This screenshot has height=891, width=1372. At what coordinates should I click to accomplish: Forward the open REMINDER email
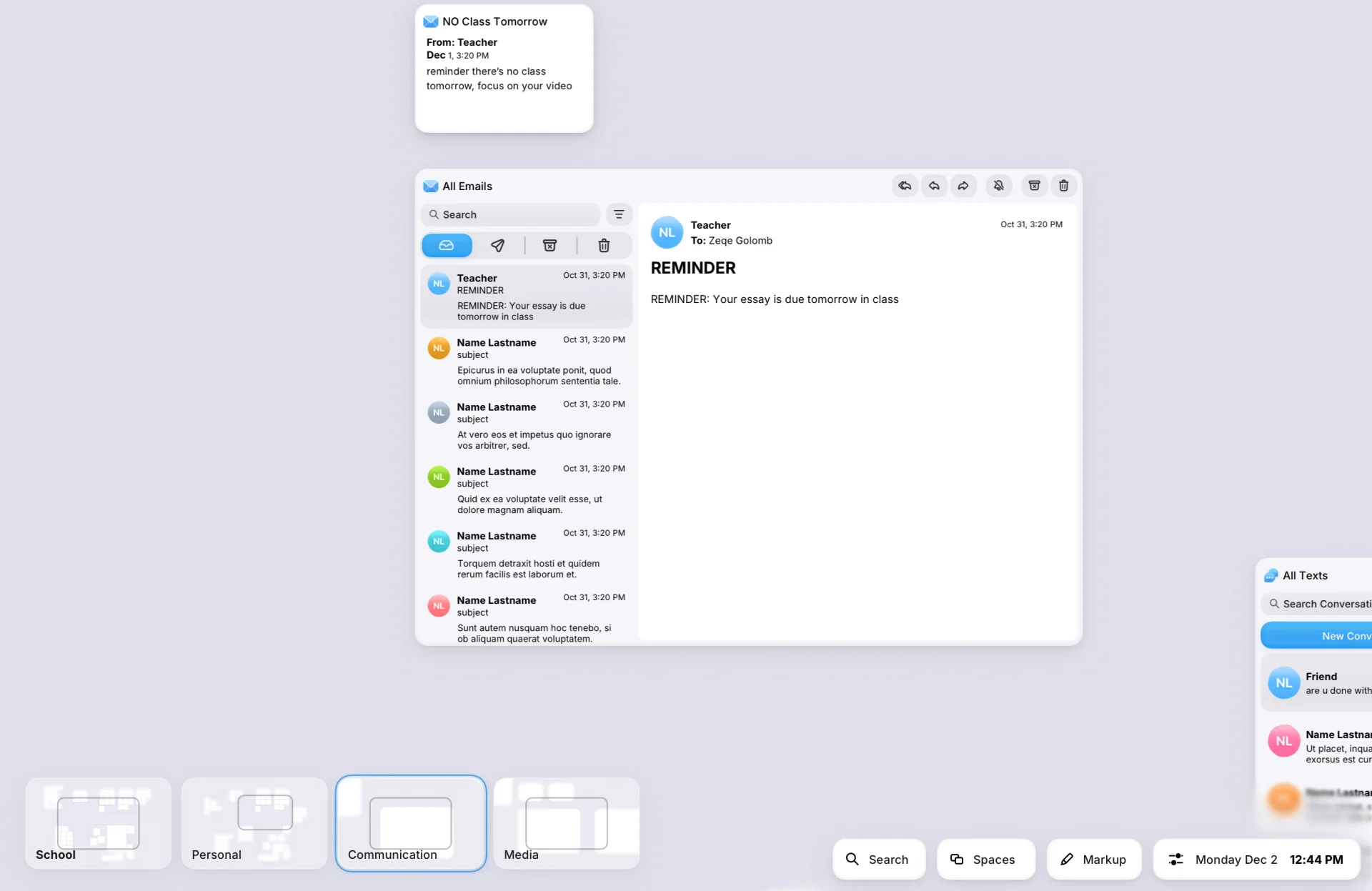(963, 186)
